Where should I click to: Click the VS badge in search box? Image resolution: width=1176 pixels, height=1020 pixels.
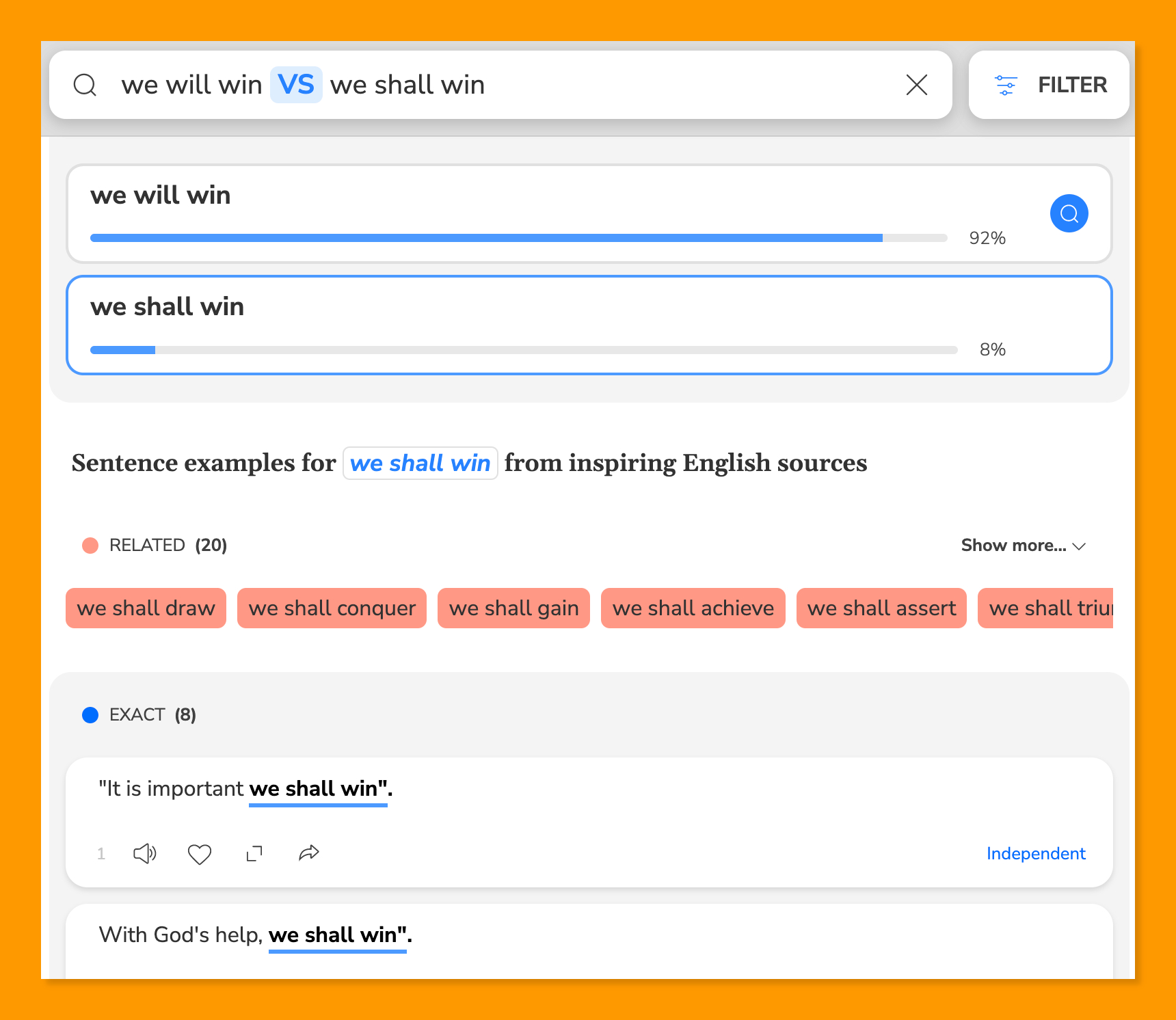tap(296, 85)
